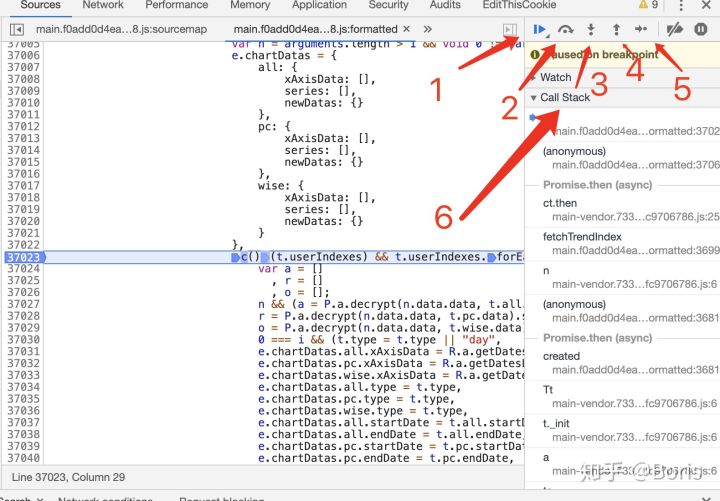Step out of current function
The height and width of the screenshot is (501, 720).
616,29
